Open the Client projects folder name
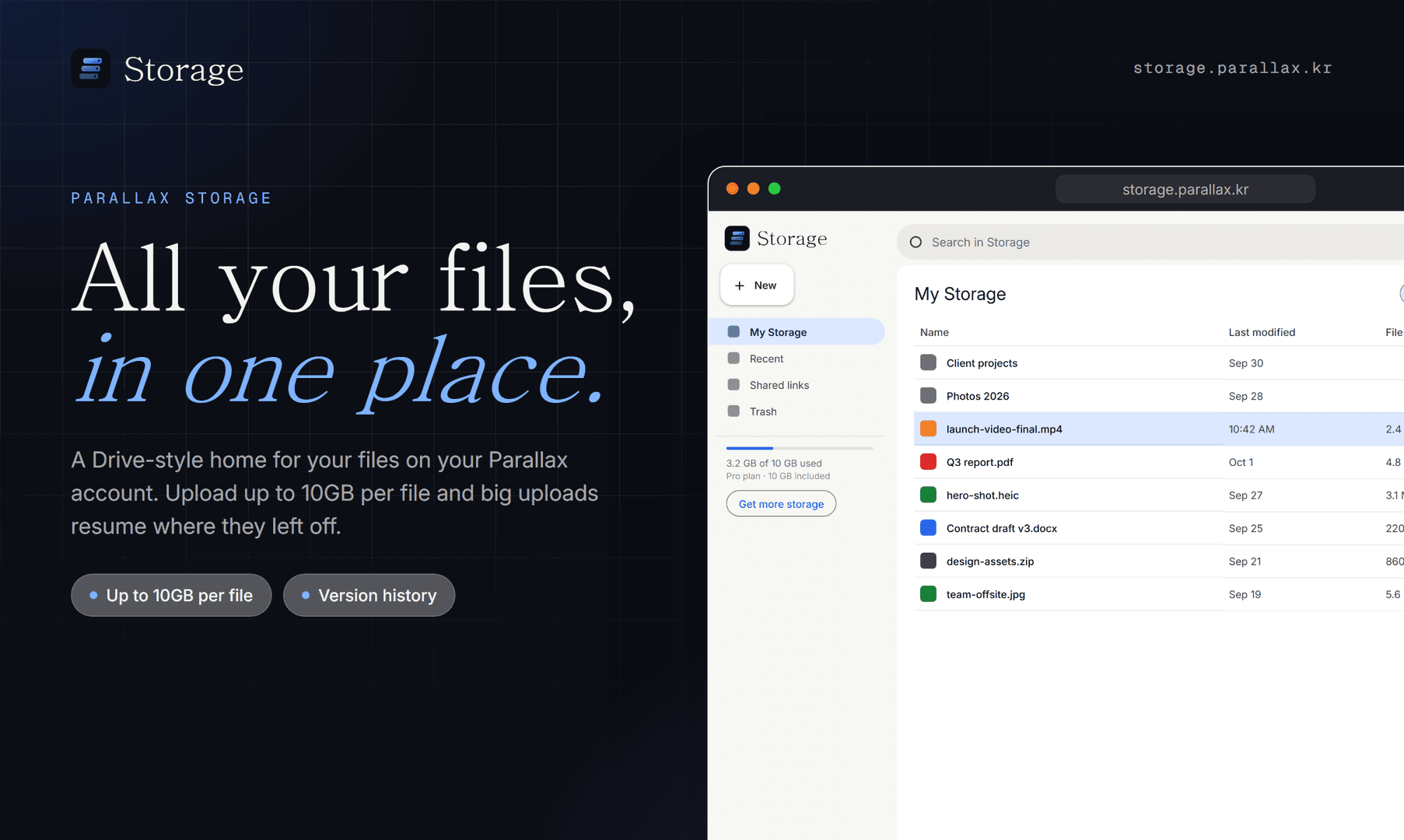 (982, 362)
